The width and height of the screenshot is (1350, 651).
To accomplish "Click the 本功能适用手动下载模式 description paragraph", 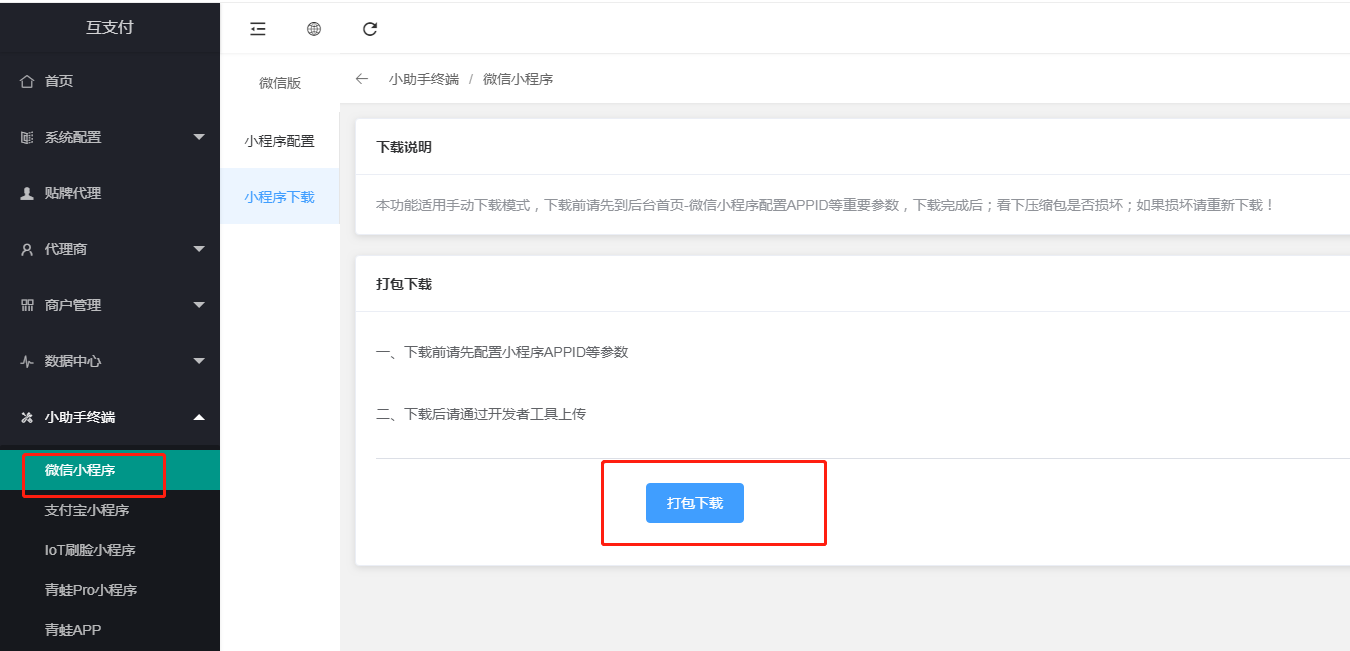I will coord(826,205).
